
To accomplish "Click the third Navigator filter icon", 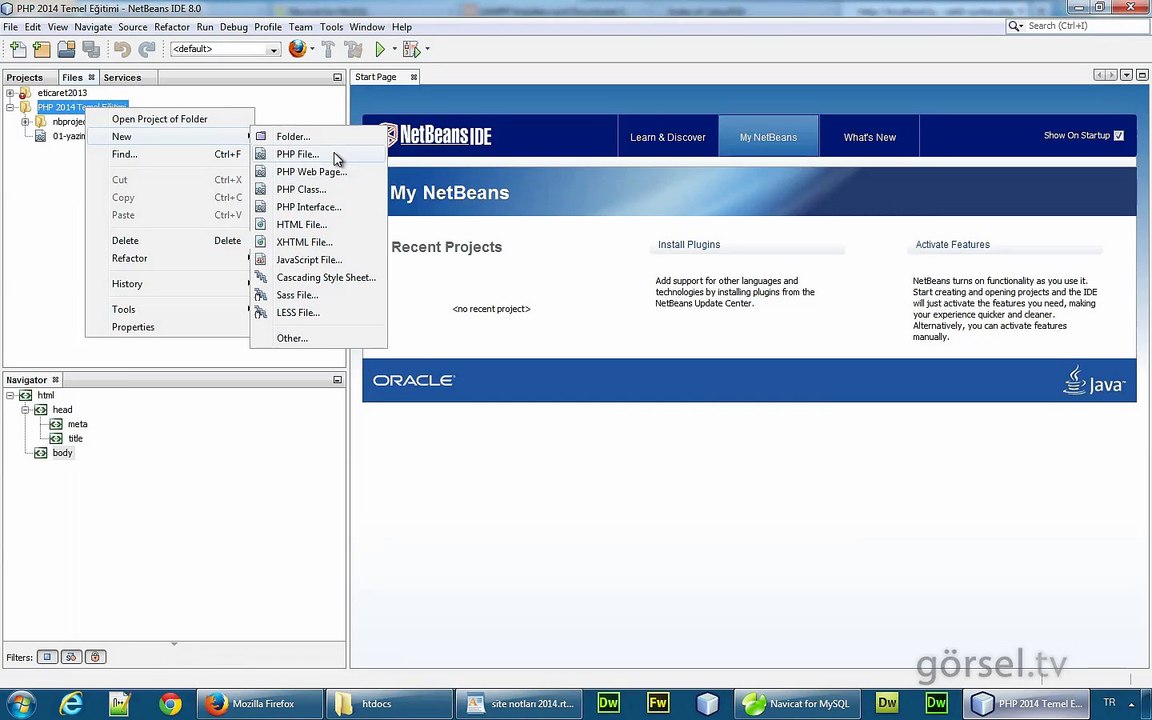I will click(96, 657).
